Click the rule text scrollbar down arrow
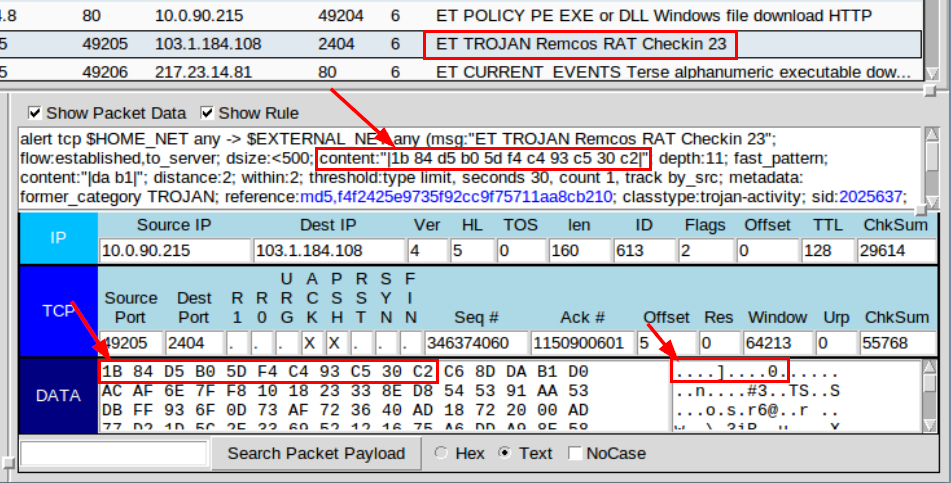Screen dimensions: 951x483 [x=932, y=201]
